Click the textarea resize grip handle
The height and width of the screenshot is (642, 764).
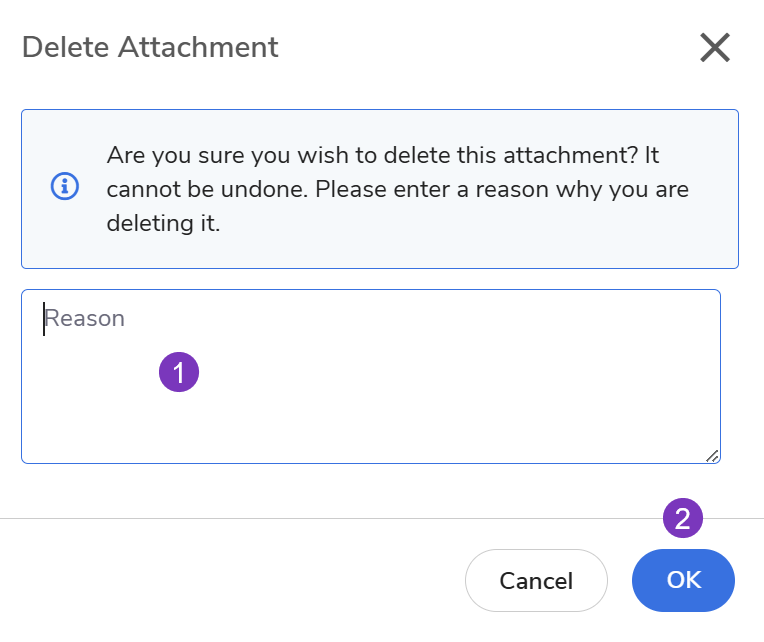pyautogui.click(x=712, y=456)
